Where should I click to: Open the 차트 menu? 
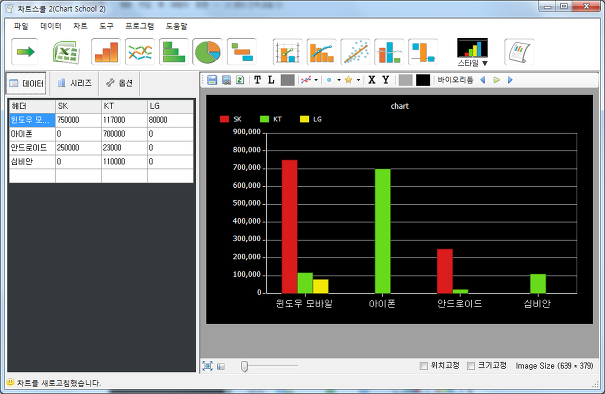coord(80,26)
